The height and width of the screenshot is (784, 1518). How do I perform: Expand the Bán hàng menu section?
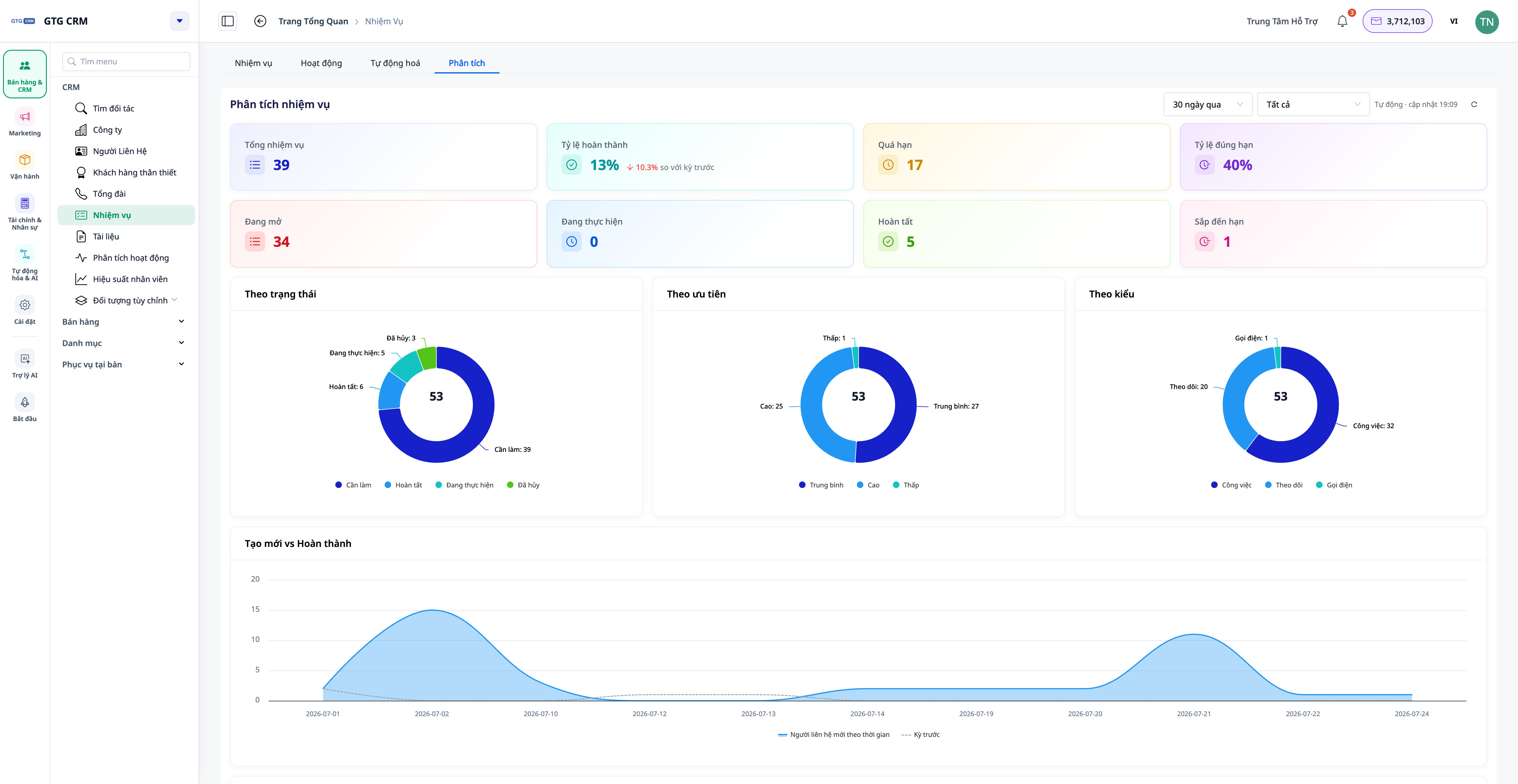[x=123, y=321]
